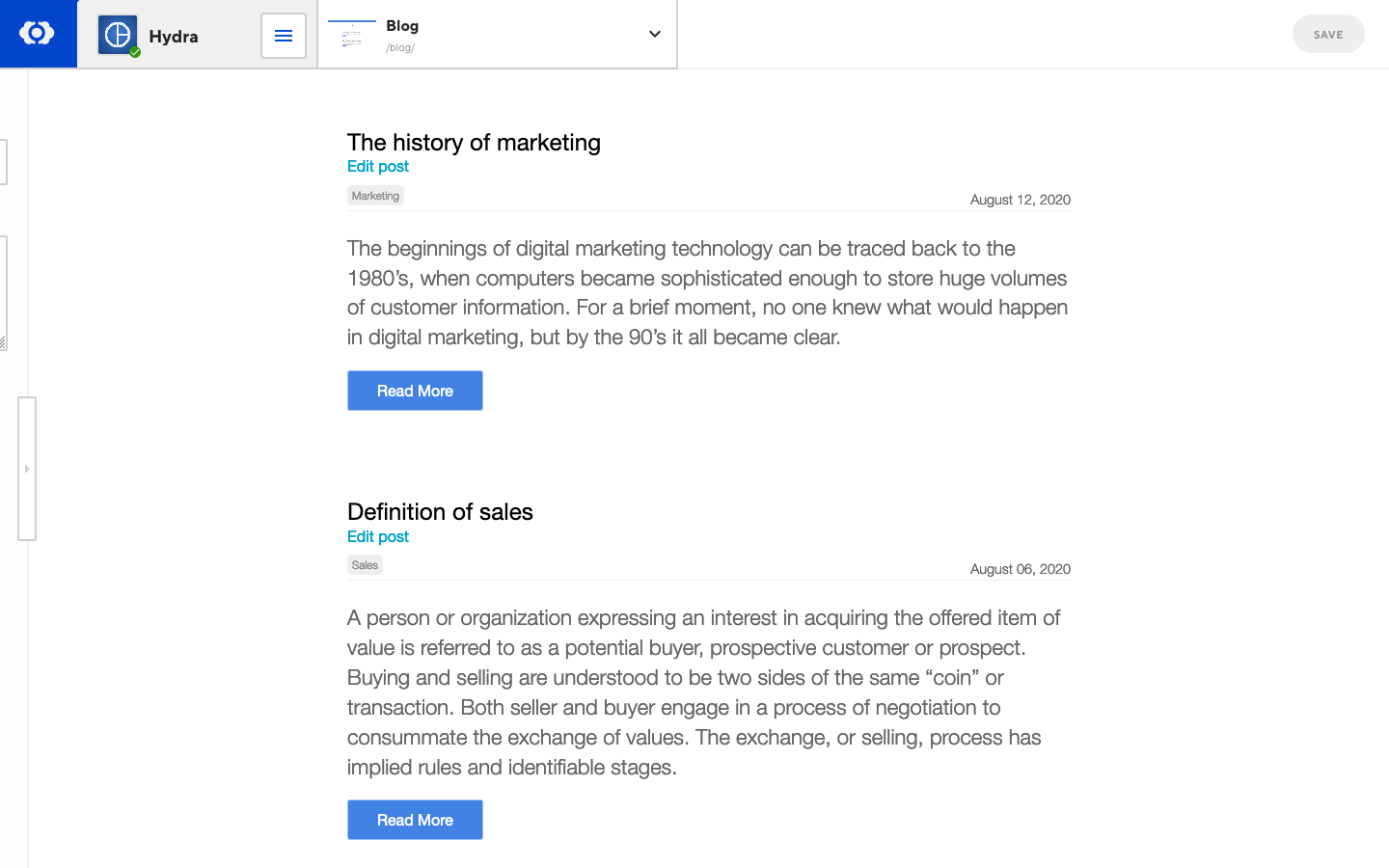Click the Hydra site logo icon
This screenshot has height=868, width=1389.
click(118, 35)
